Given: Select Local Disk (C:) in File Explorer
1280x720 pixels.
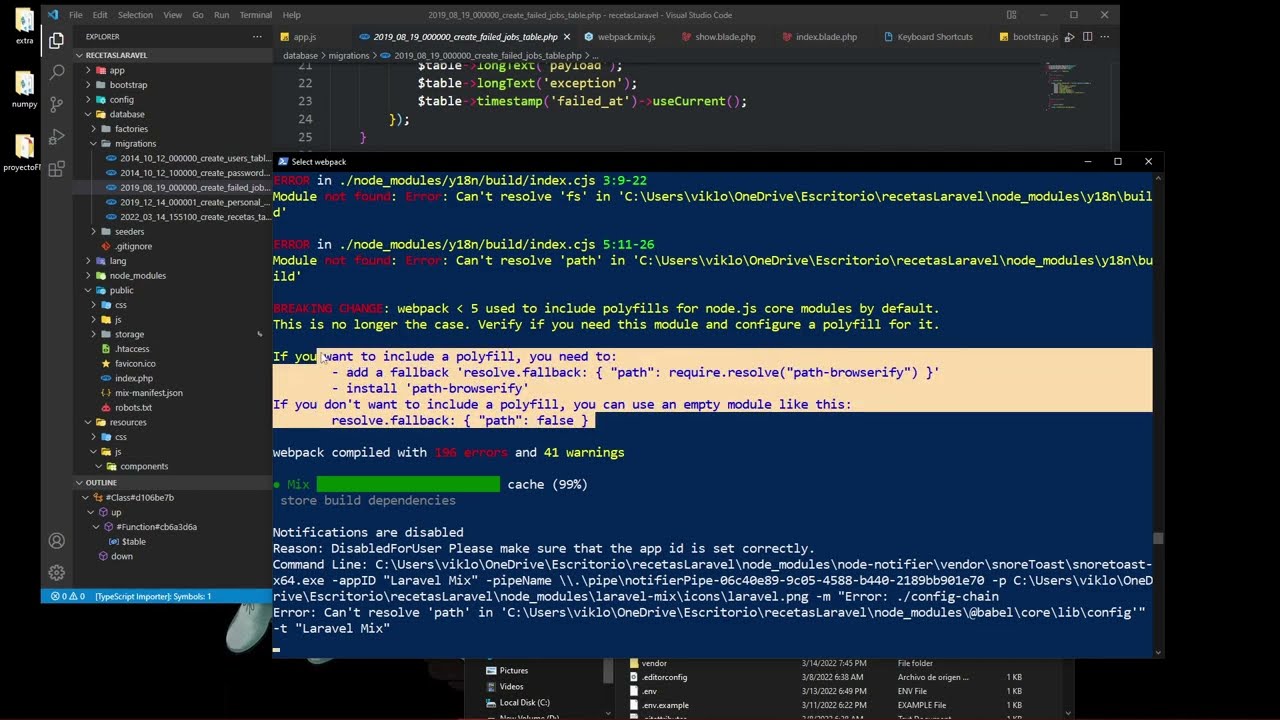Looking at the screenshot, I should pyautogui.click(x=524, y=703).
